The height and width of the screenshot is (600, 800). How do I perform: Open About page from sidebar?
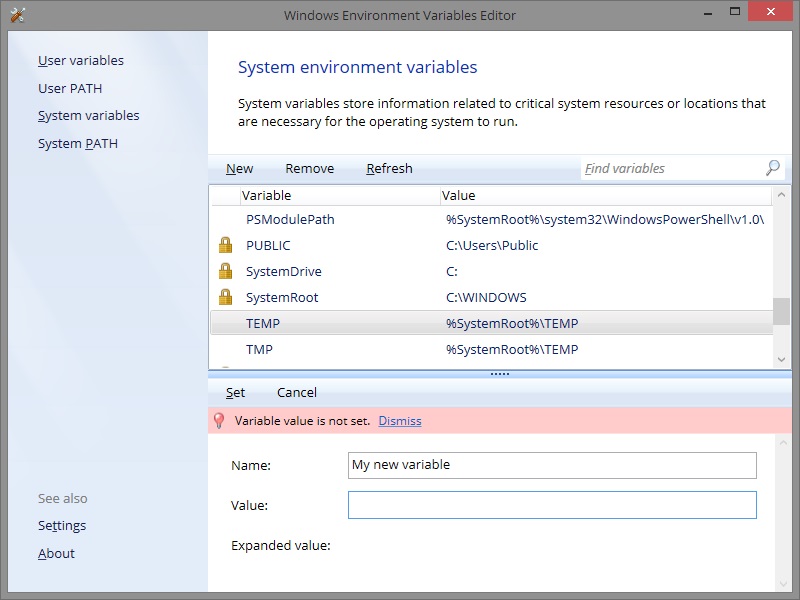pyautogui.click(x=56, y=553)
